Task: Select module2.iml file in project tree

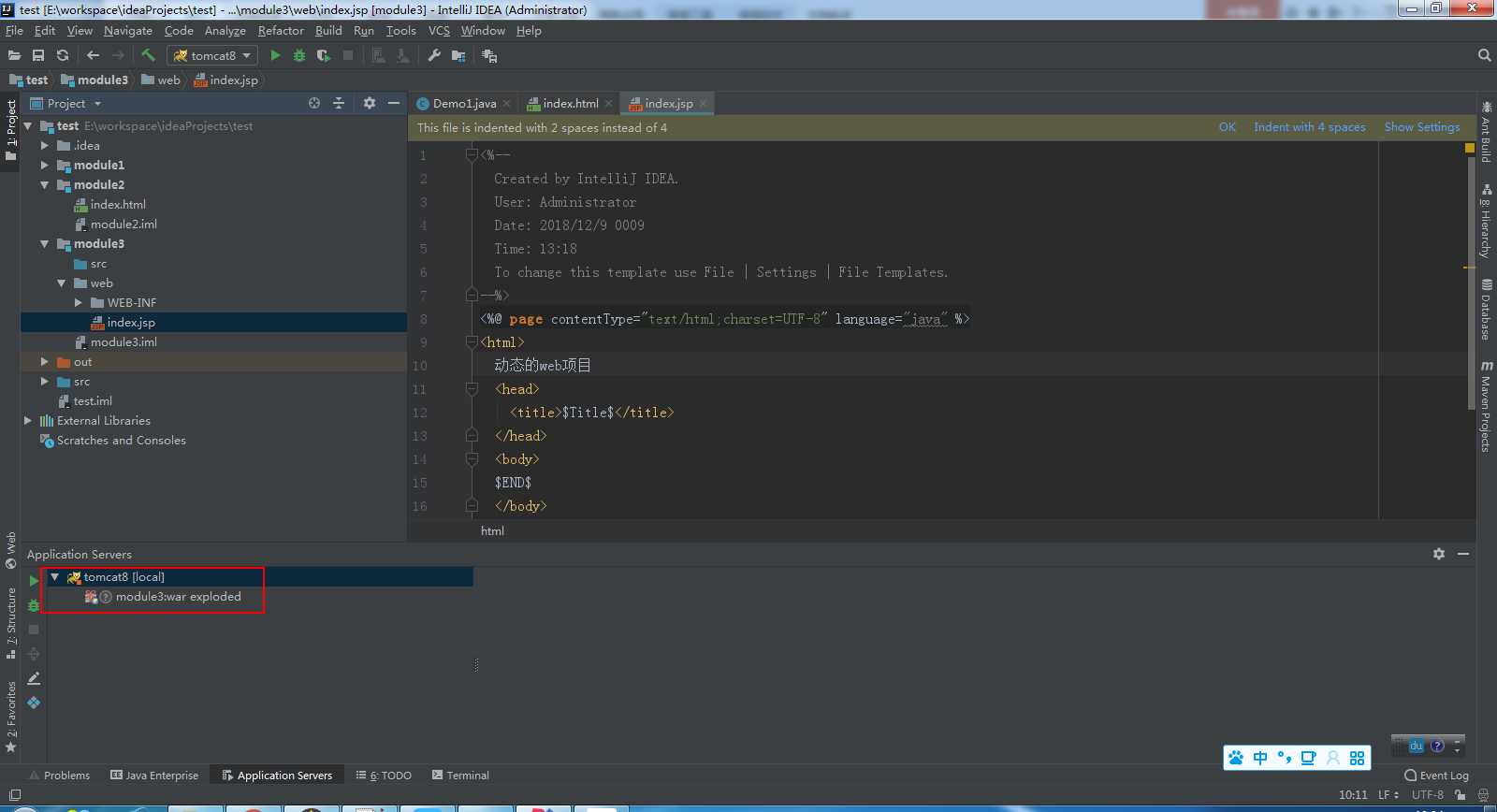Action: (124, 224)
